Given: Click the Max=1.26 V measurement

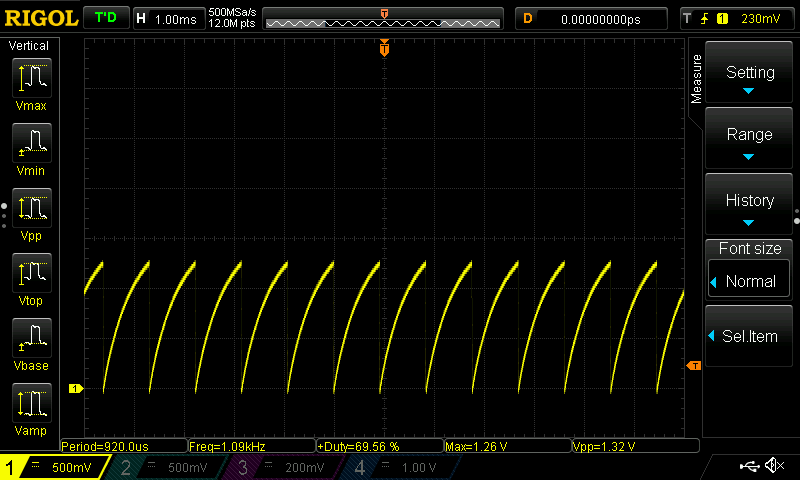Looking at the screenshot, I should 508,446.
